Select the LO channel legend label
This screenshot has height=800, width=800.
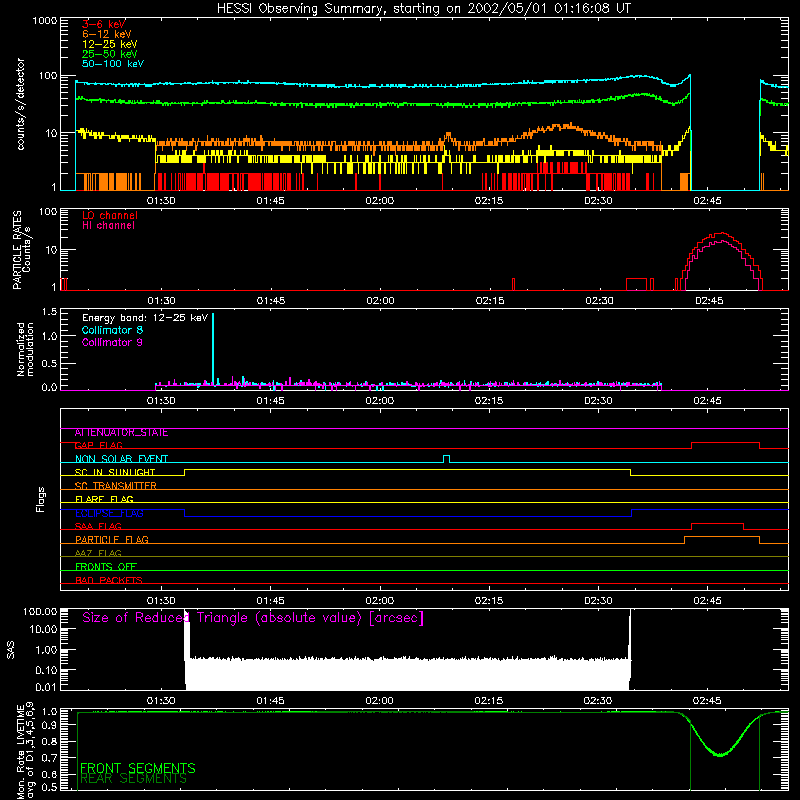click(x=110, y=215)
